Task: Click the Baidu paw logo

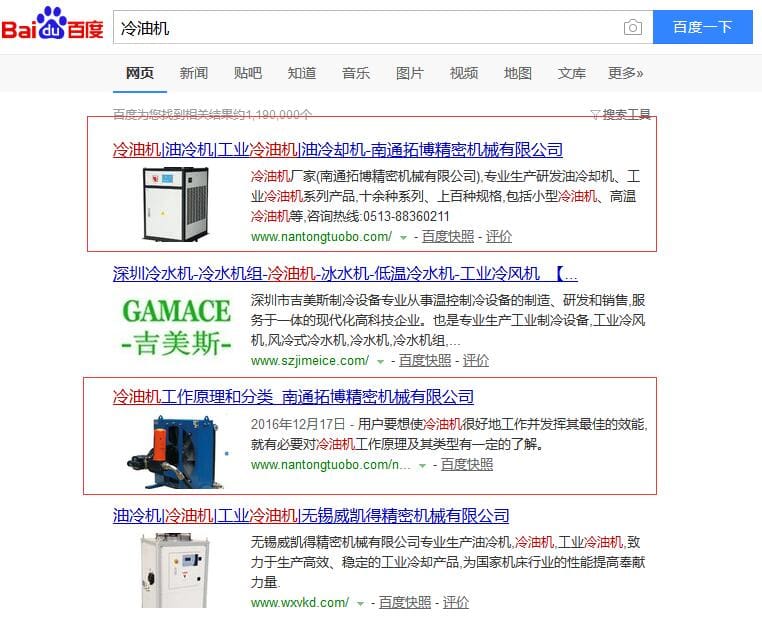Action: click(52, 22)
